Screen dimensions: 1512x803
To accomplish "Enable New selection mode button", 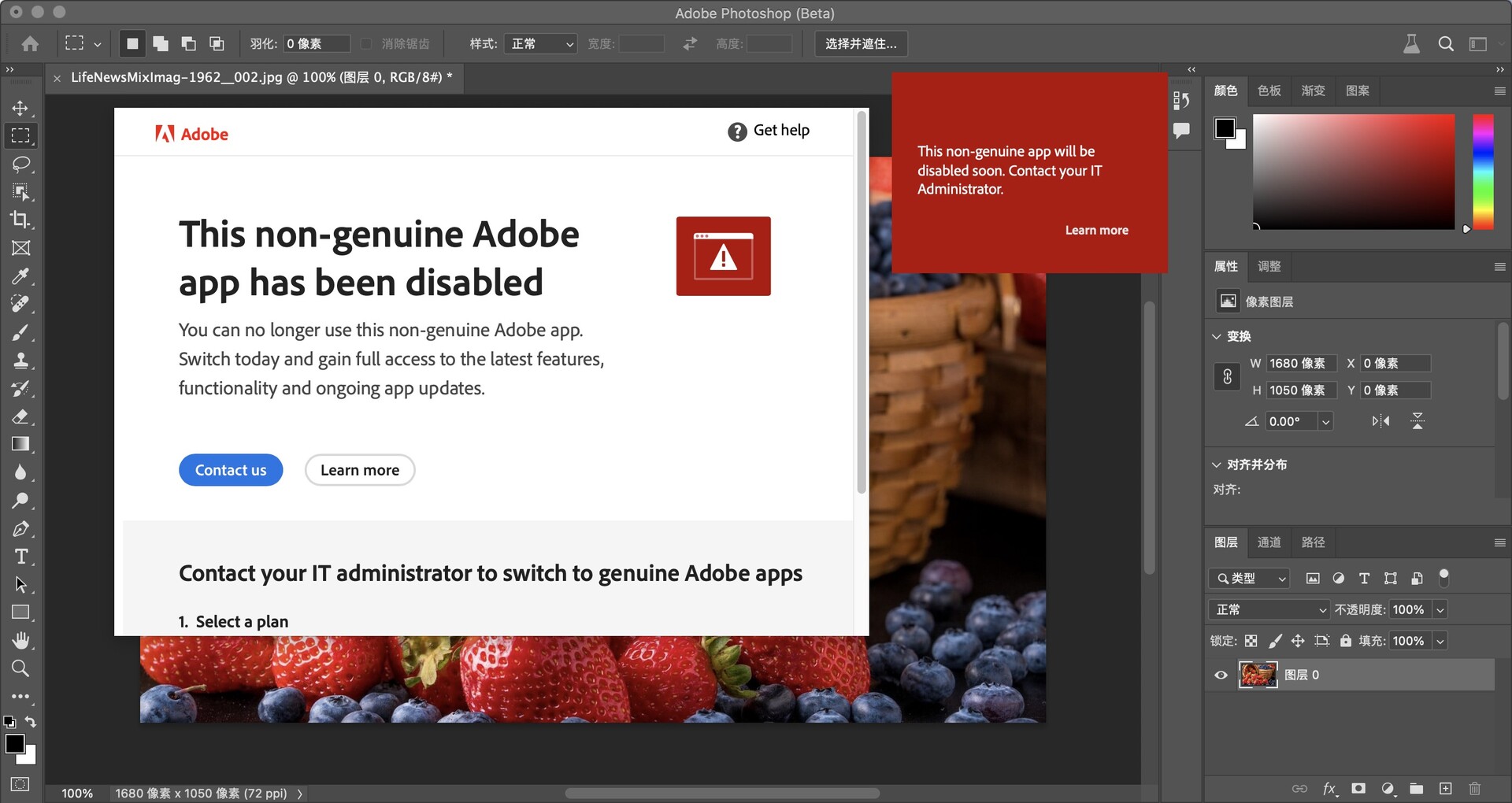I will click(x=132, y=44).
